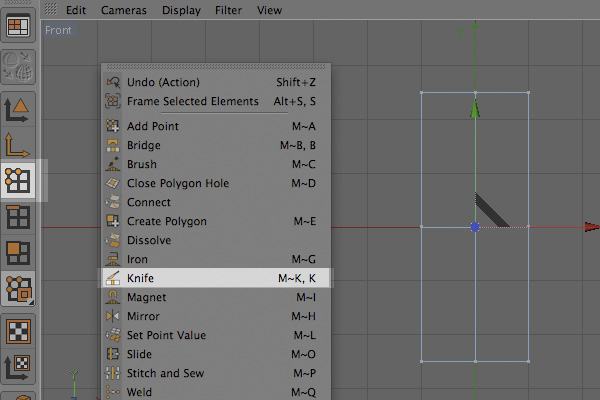Screen dimensions: 600x400
Task: Enable Texture mode checkerboard icon
Action: [18, 331]
